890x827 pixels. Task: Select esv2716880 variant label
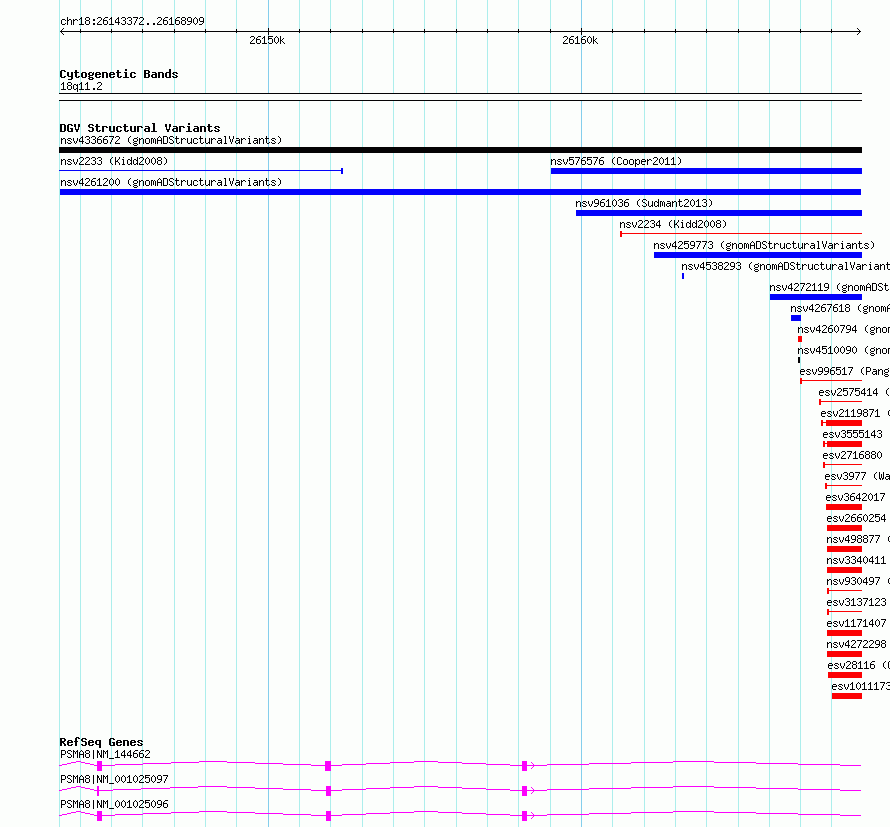[853, 455]
